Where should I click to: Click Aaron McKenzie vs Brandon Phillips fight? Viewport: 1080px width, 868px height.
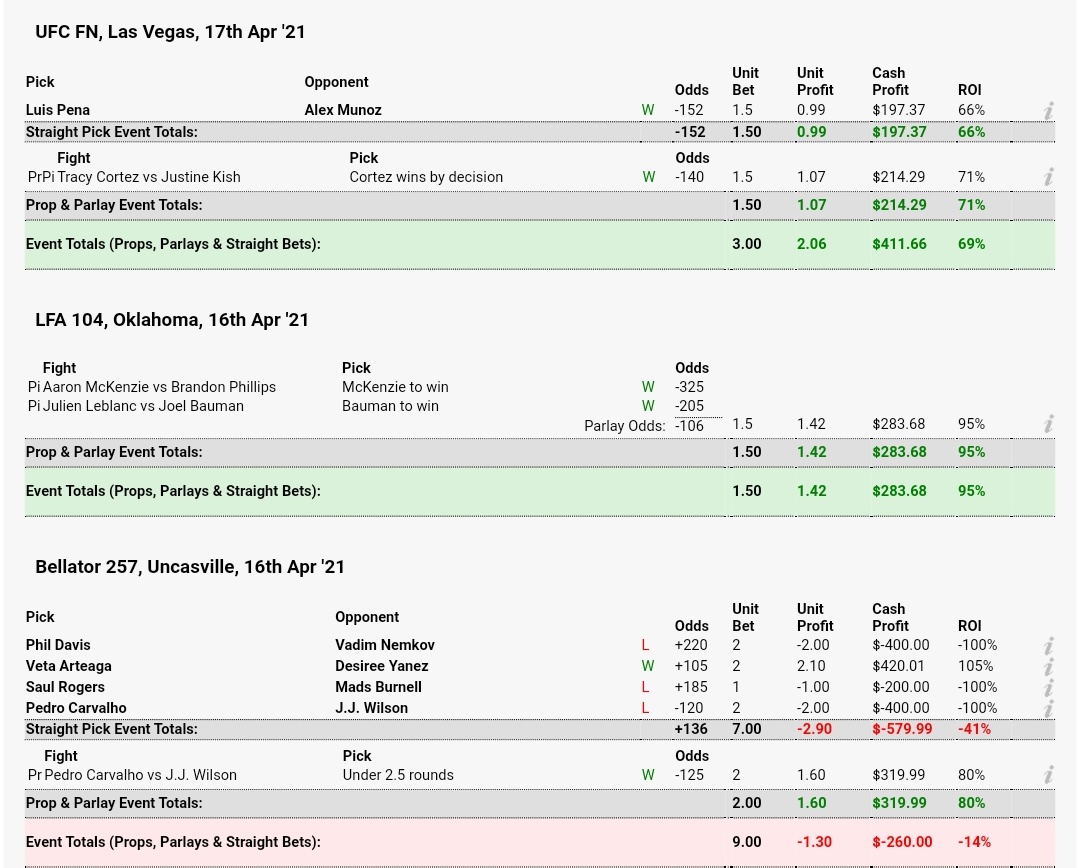click(x=159, y=387)
